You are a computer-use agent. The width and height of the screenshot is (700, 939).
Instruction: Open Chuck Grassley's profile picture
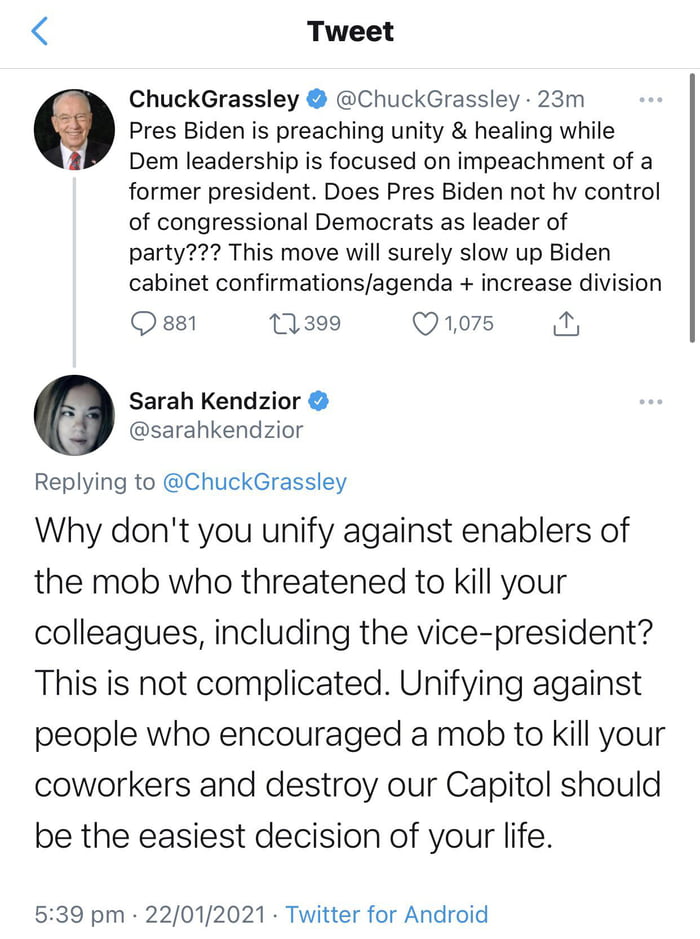[74, 128]
